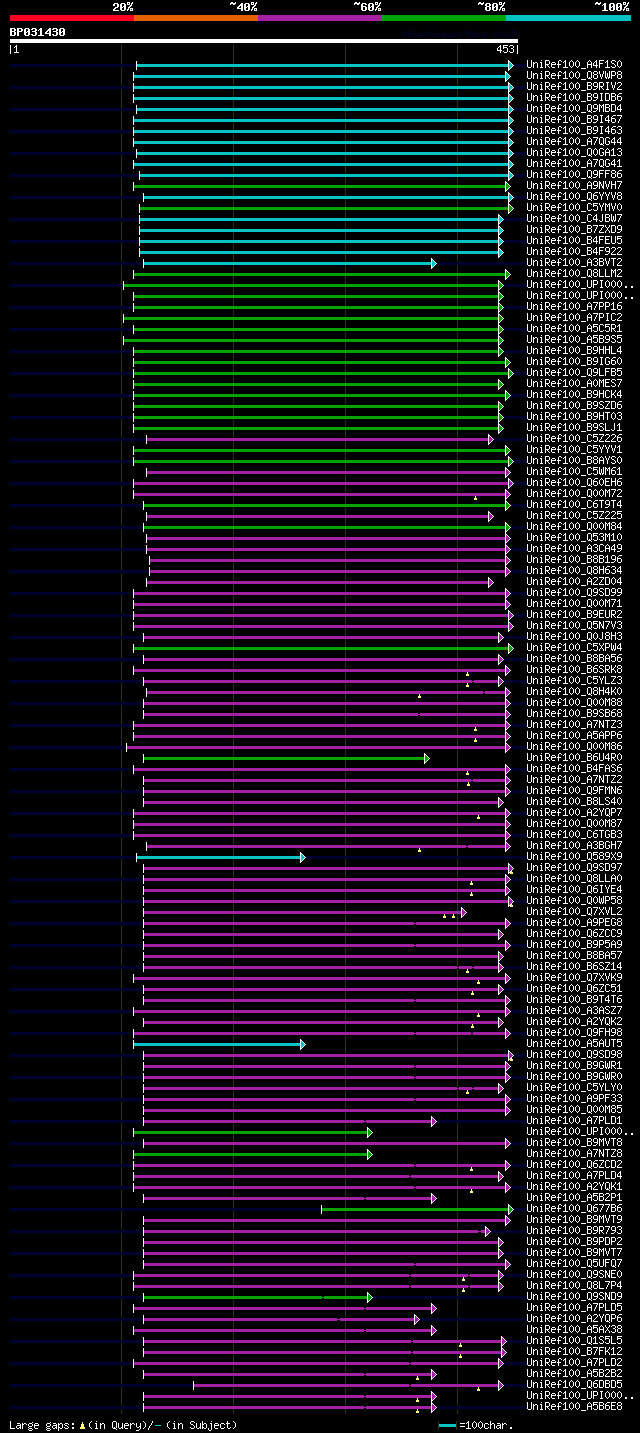This screenshot has width=640, height=1433.
Task: Open the UniRef100_B6SRK8 entry
Action: 574,669
